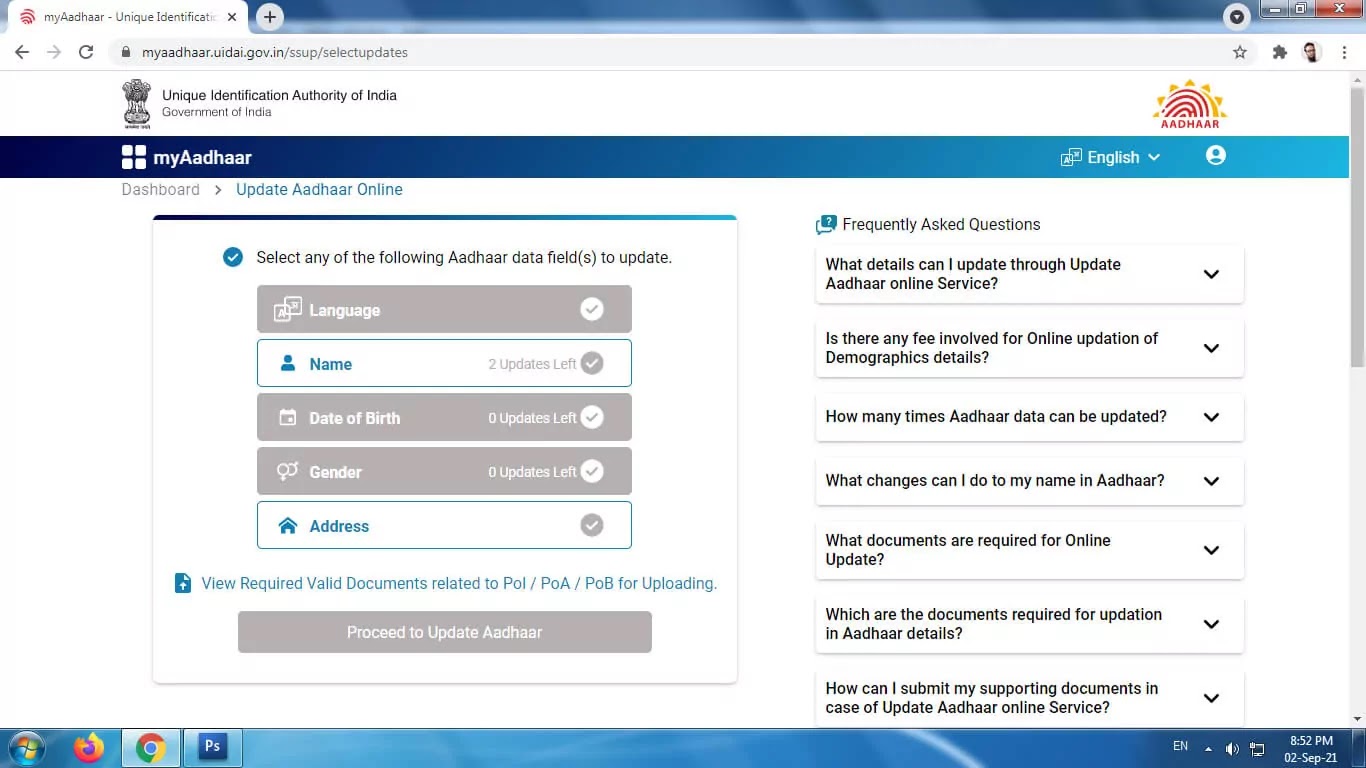Go to Dashboard breadcrumb
Screen dimensions: 1366x768
[x=160, y=189]
